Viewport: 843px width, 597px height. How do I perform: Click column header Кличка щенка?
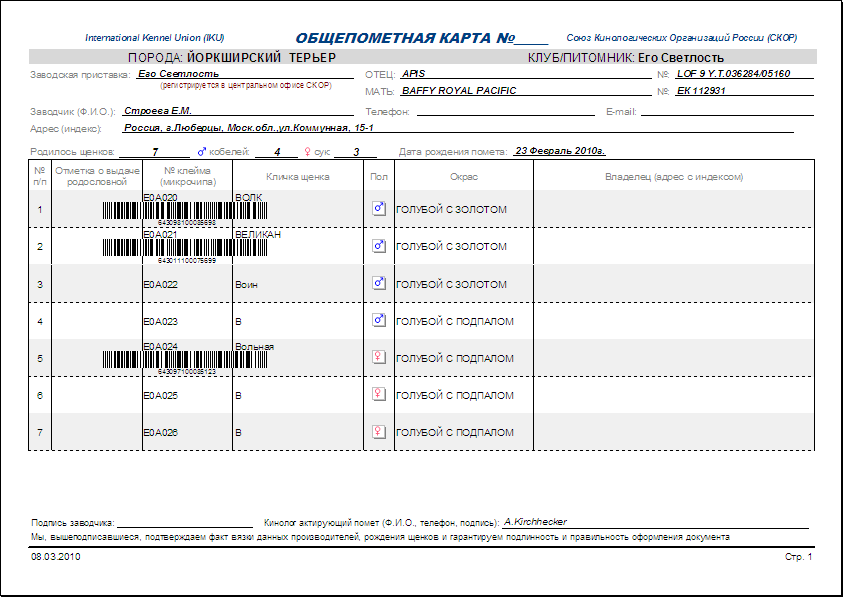(298, 176)
